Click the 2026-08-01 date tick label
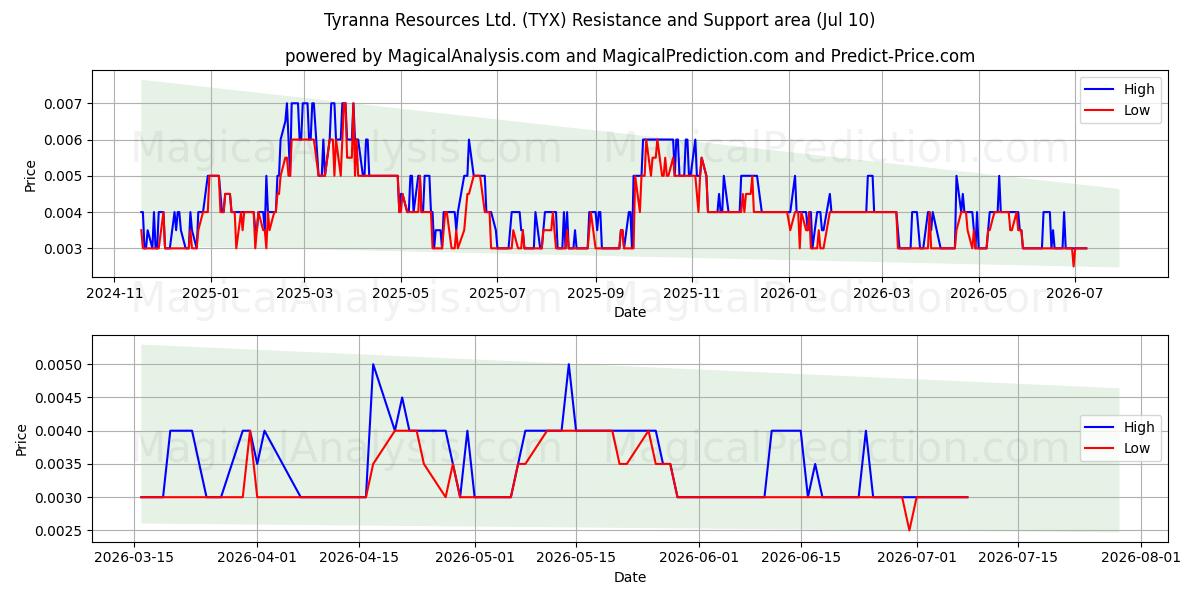This screenshot has width=1200, height=600. [x=1141, y=558]
